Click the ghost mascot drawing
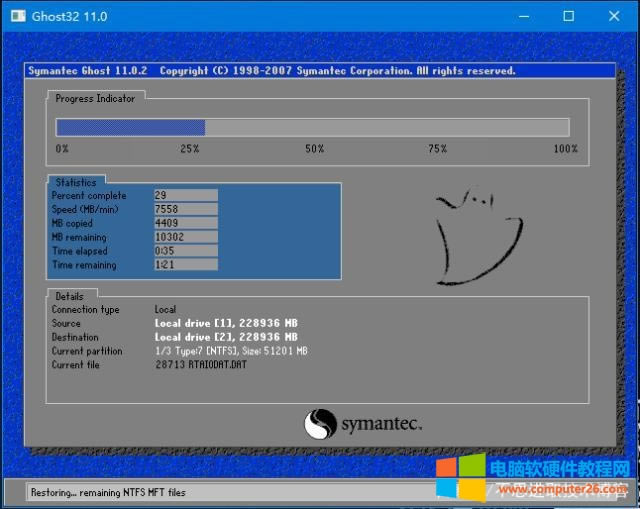 click(x=479, y=236)
